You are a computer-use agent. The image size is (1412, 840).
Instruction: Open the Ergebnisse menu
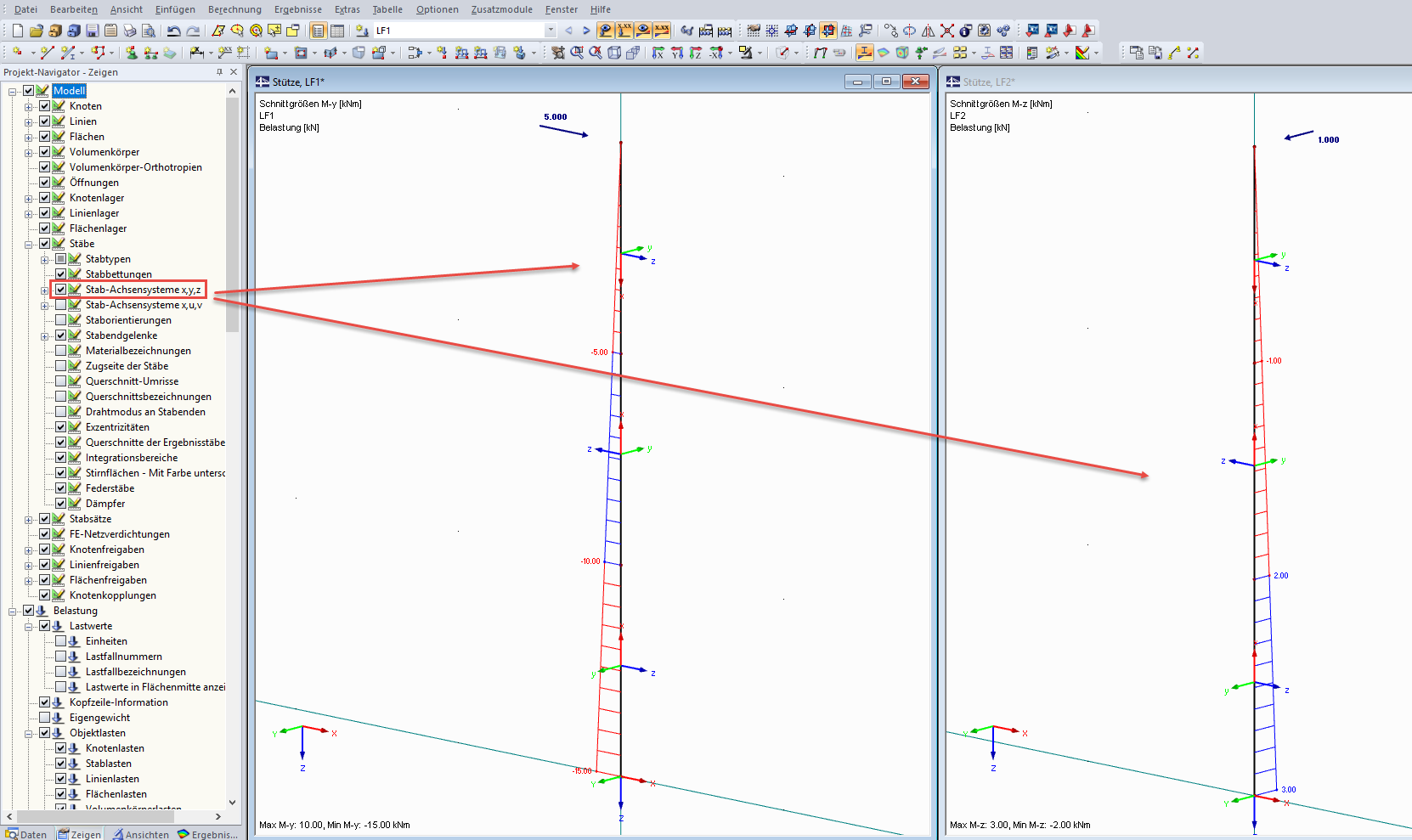coord(297,9)
